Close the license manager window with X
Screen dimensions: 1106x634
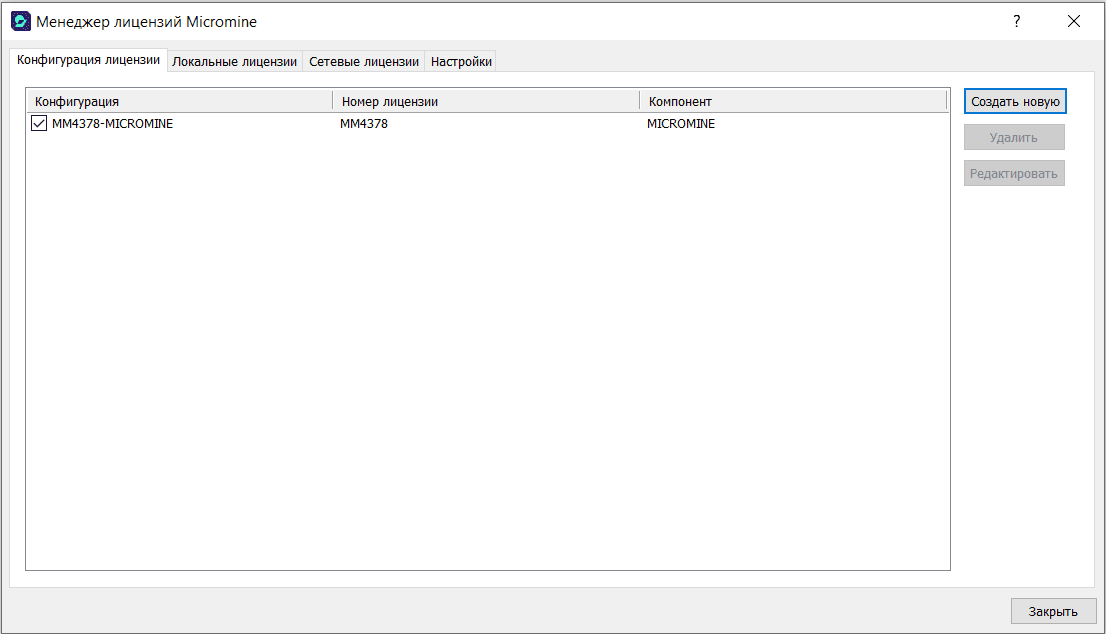pos(1074,21)
